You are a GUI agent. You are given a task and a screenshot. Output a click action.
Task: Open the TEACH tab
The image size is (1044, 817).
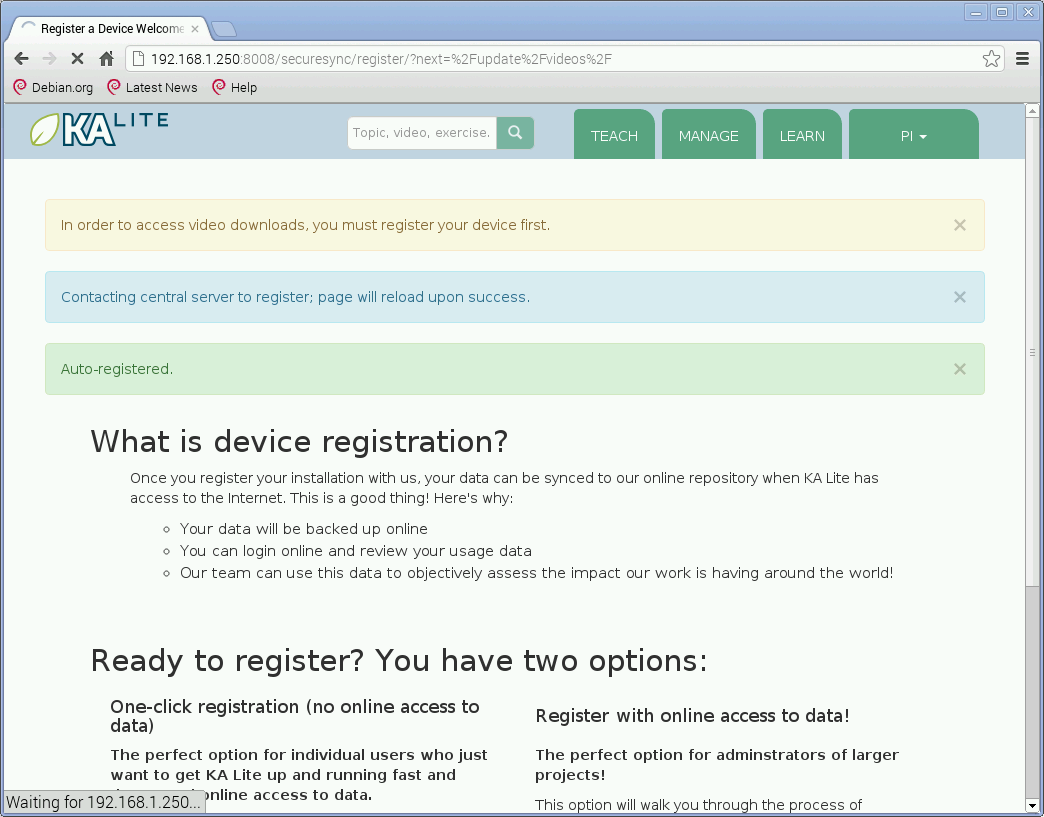coord(614,136)
